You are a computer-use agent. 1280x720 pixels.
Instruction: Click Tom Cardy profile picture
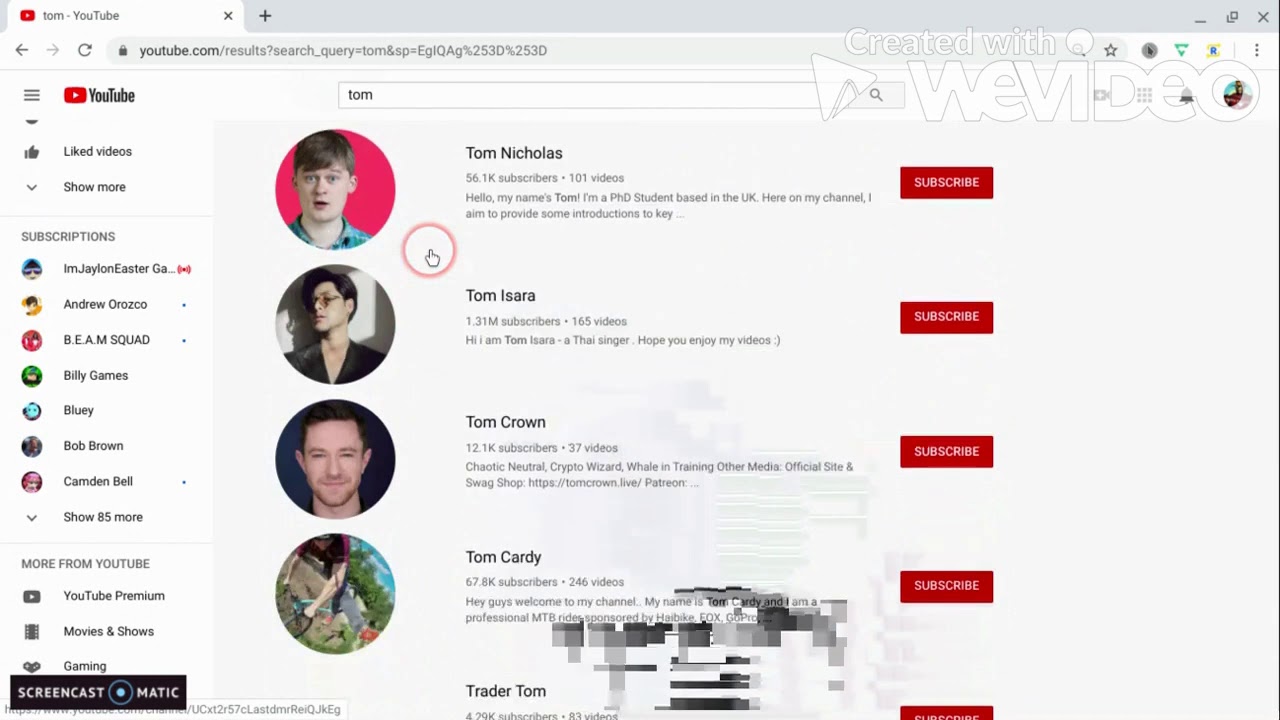coord(335,594)
